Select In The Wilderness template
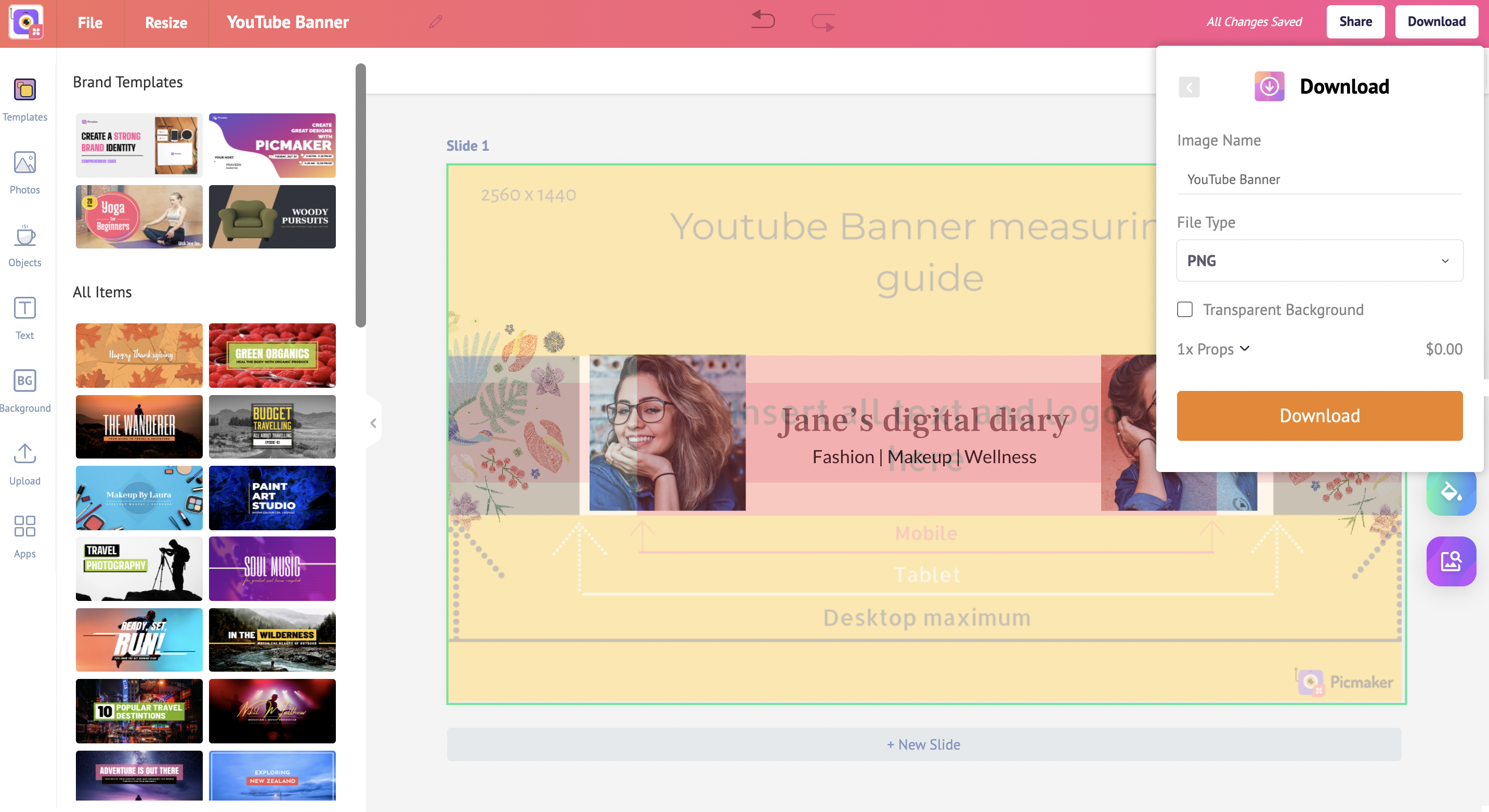 pos(272,640)
